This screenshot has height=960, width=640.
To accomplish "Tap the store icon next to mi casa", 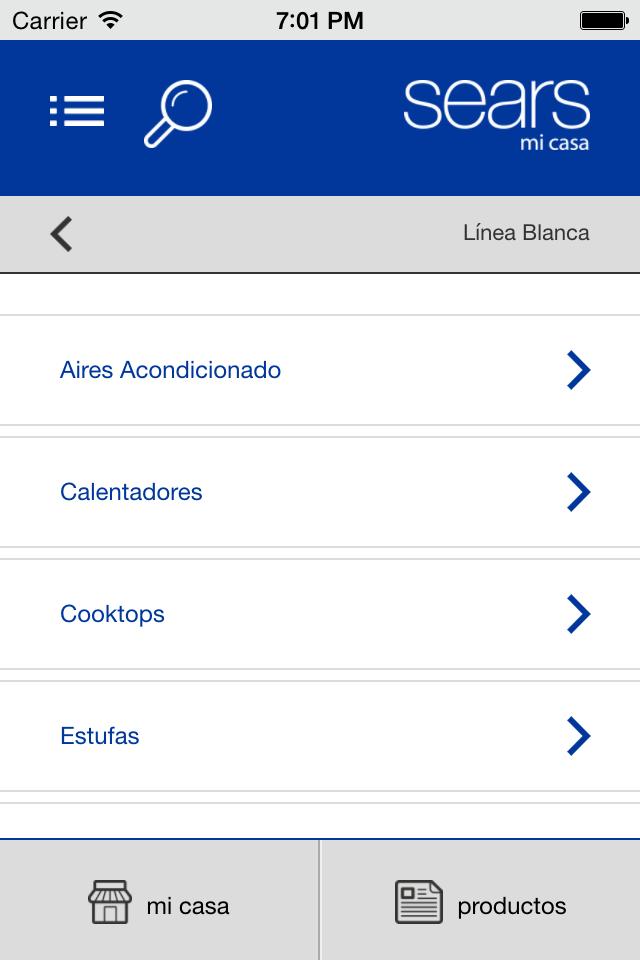I will 112,901.
